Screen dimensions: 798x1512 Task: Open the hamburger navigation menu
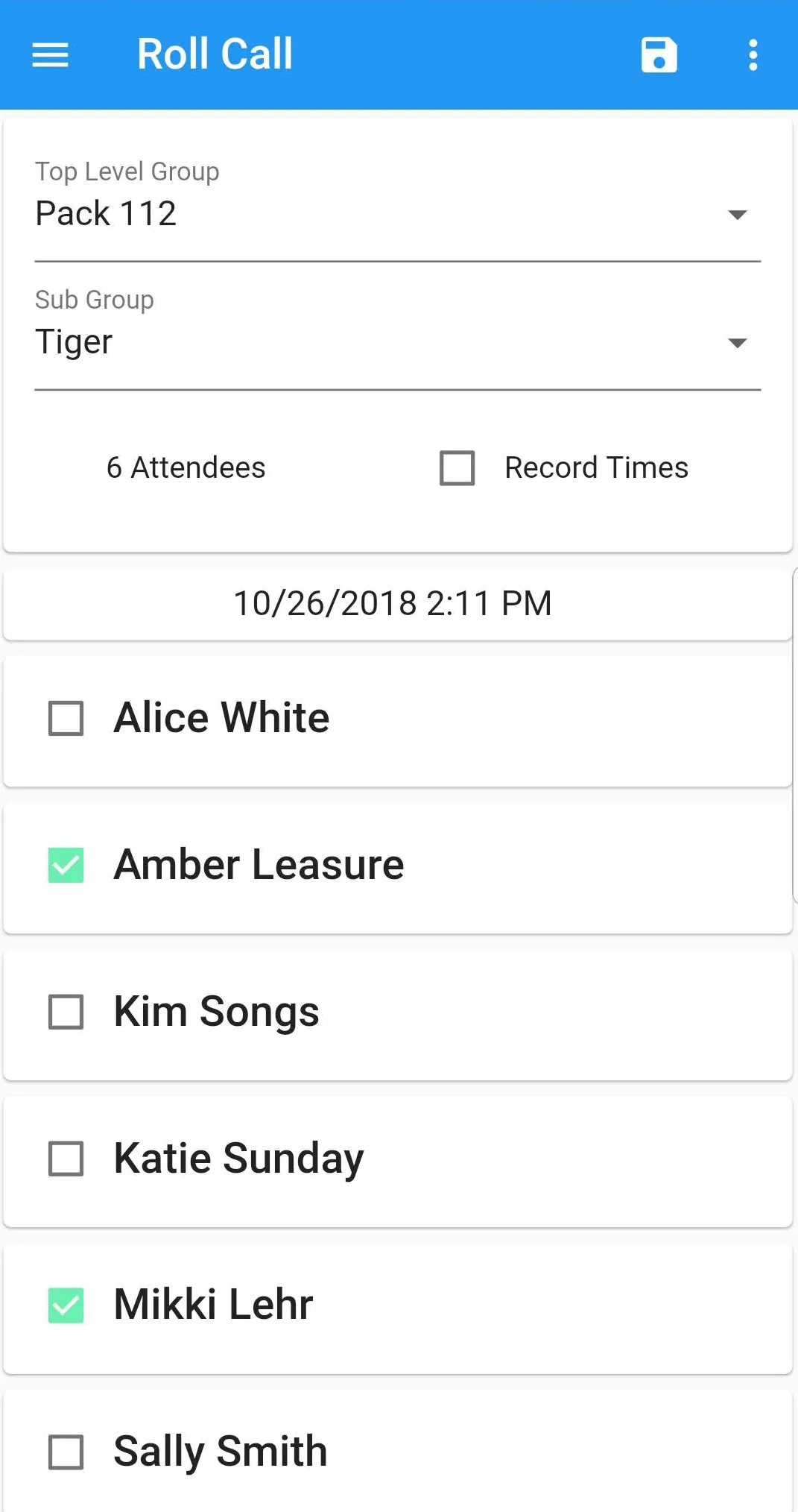[50, 55]
